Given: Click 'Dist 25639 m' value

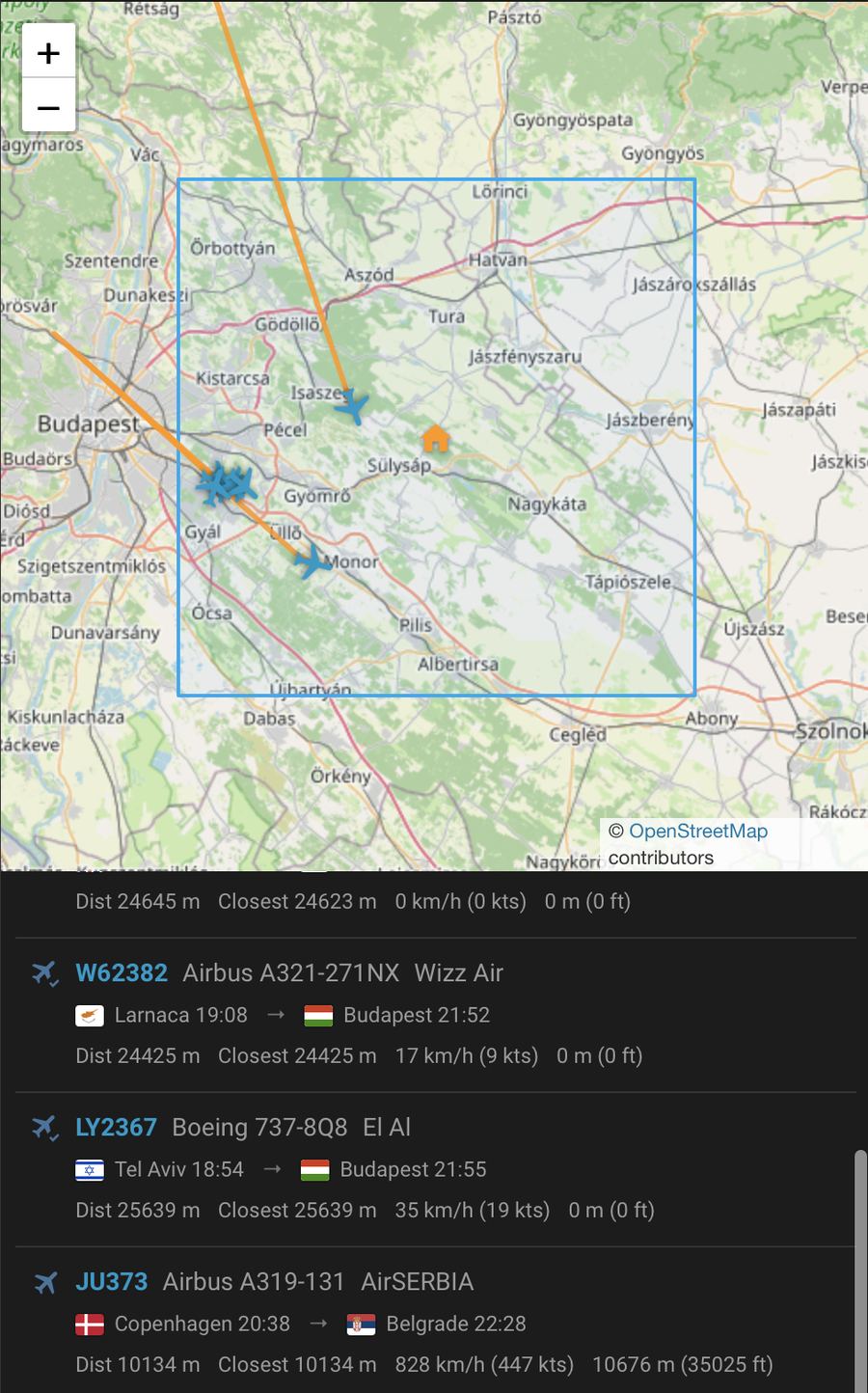Looking at the screenshot, I should [138, 1210].
